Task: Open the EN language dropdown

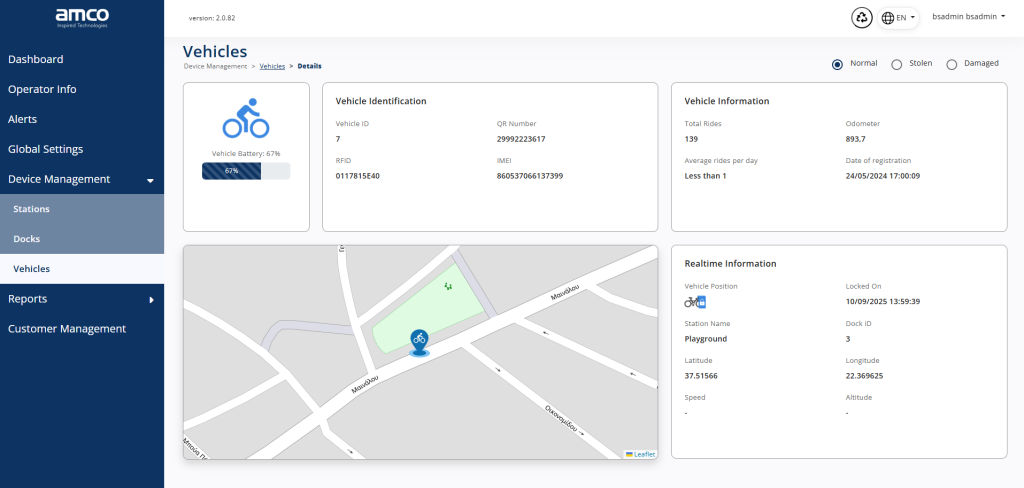Action: tap(899, 18)
